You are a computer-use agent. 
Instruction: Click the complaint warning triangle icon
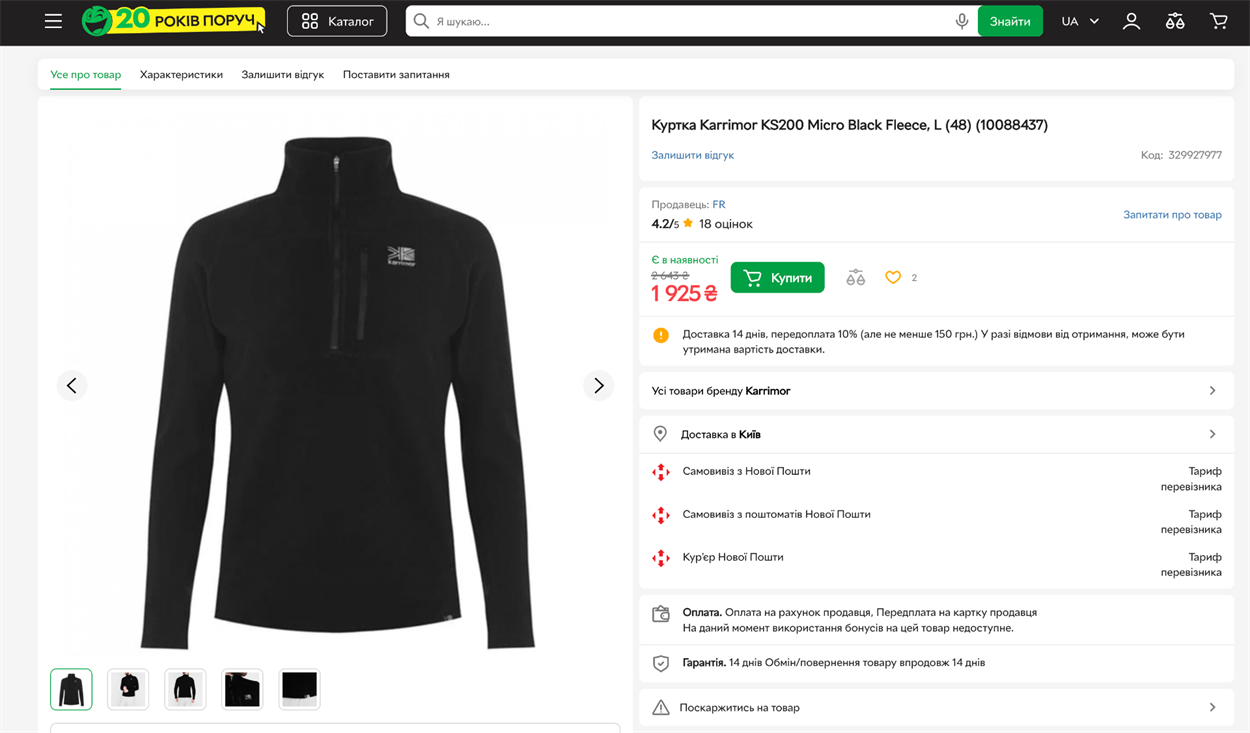tap(660, 707)
